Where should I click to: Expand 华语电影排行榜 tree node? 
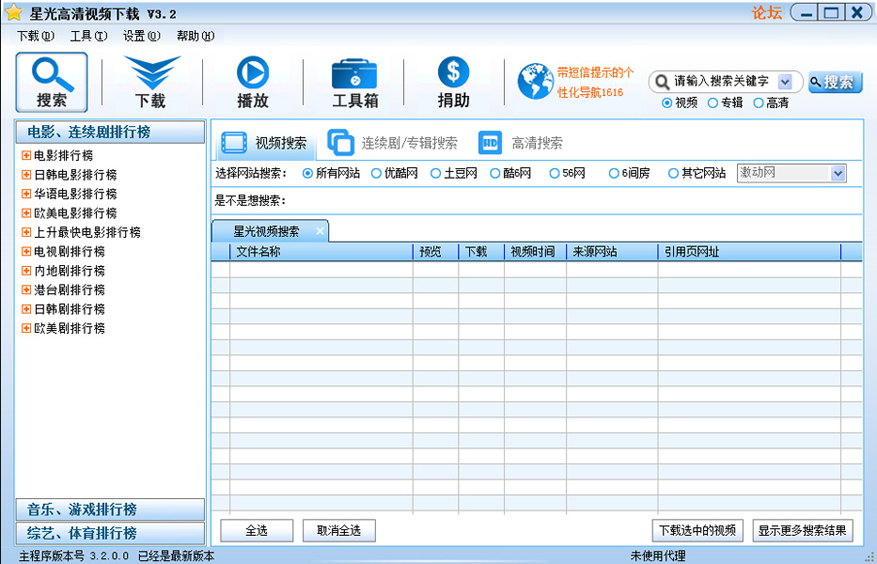click(26, 194)
